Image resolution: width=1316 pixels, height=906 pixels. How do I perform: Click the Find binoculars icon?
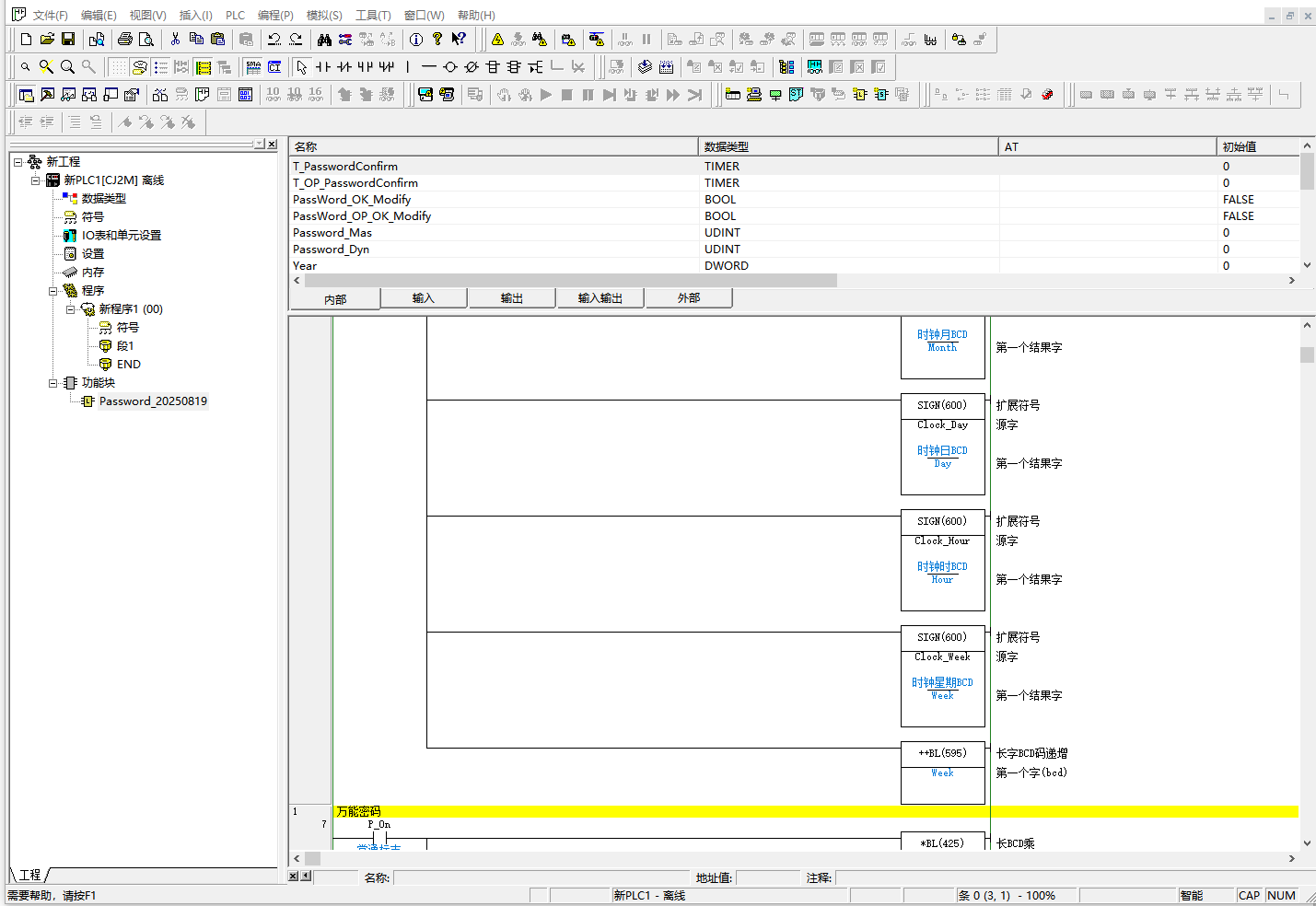pyautogui.click(x=324, y=40)
